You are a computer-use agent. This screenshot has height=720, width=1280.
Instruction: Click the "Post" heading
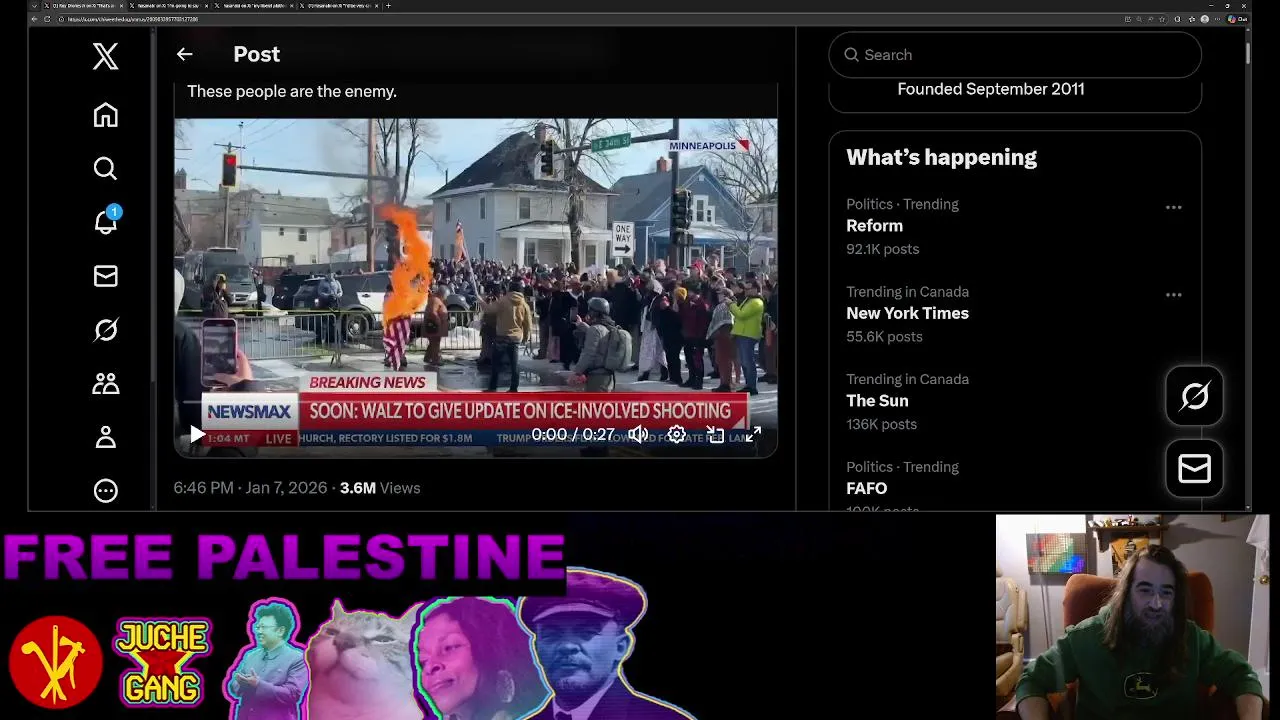click(256, 54)
